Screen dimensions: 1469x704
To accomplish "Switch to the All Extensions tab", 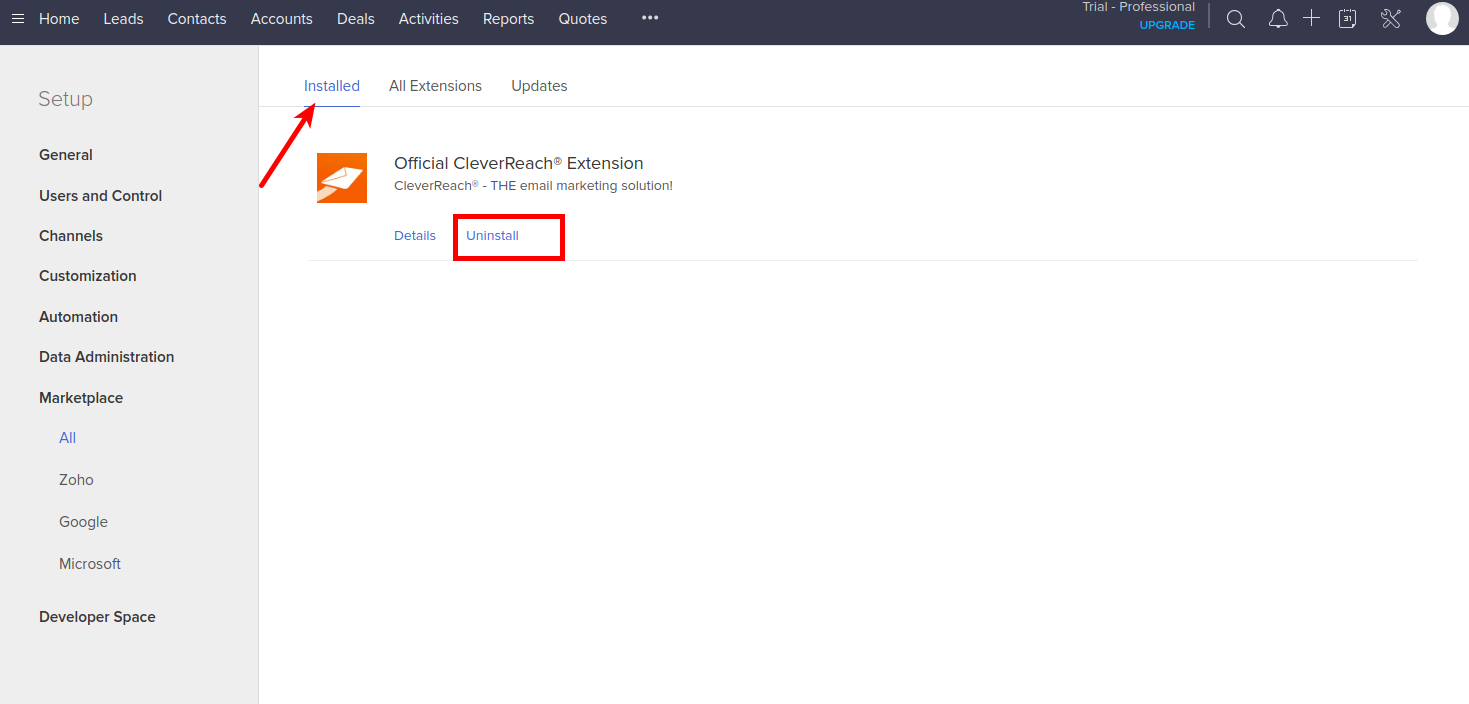I will 435,86.
